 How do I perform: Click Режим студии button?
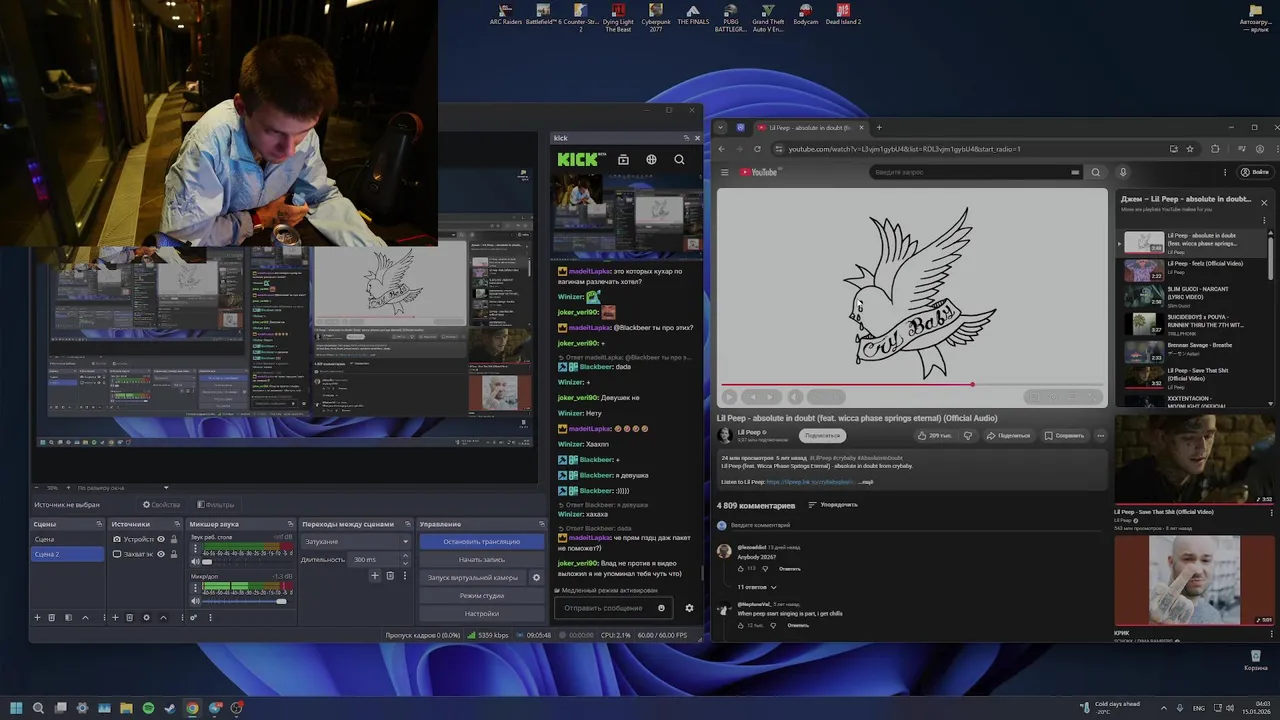coord(481,595)
